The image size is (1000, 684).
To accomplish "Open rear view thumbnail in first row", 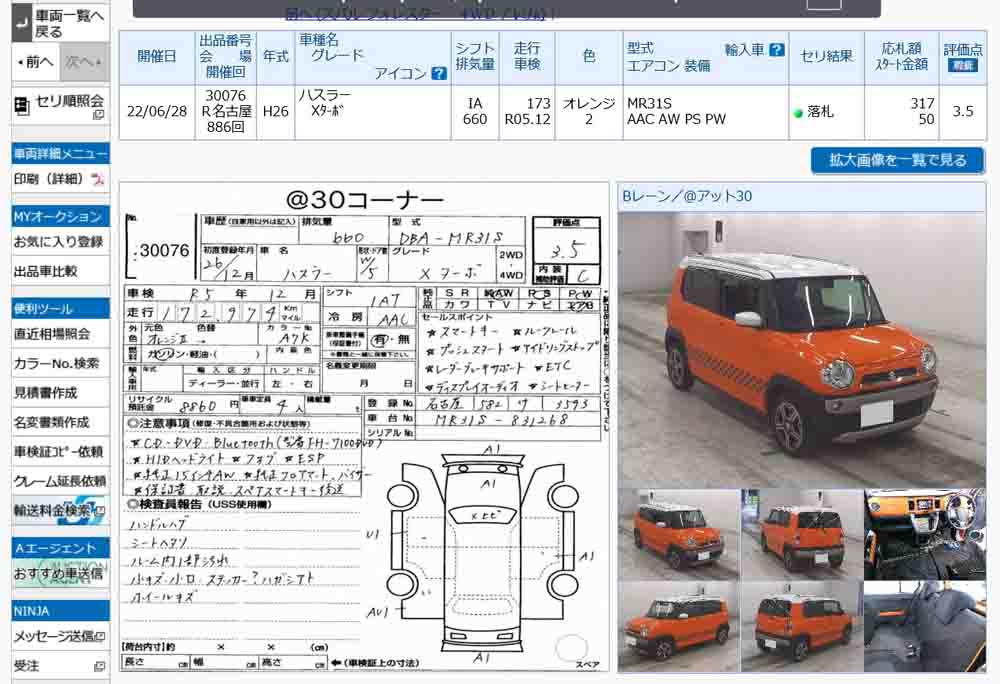I will coord(802,534).
